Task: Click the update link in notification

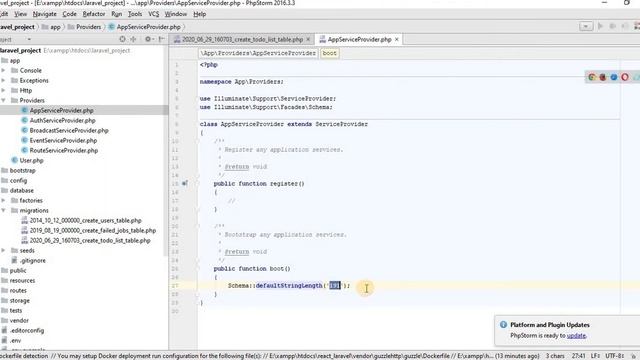Action: point(576,336)
